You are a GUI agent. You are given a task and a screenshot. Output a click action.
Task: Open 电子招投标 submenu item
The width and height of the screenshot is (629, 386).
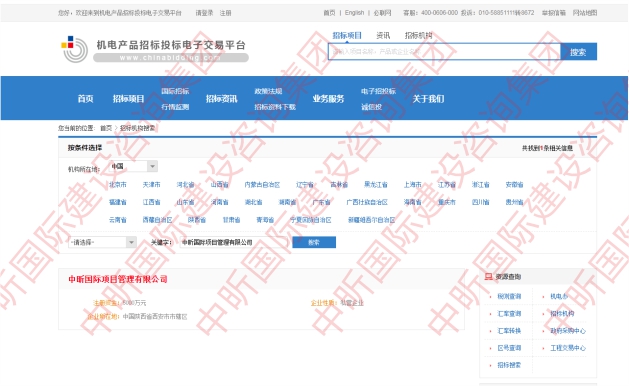point(378,91)
